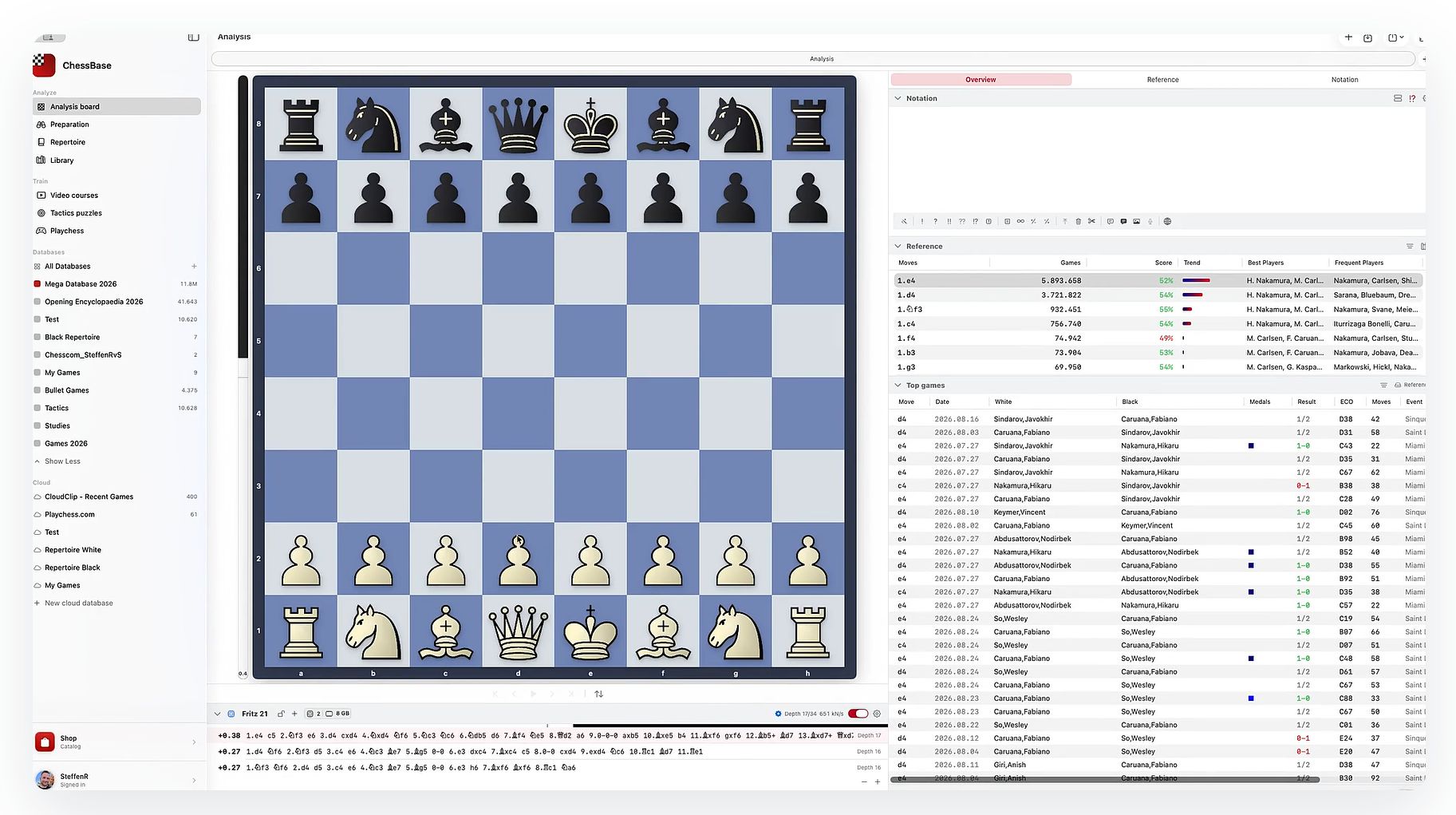1456x815 pixels.
Task: Click the white knight on g1
Action: pos(736,631)
